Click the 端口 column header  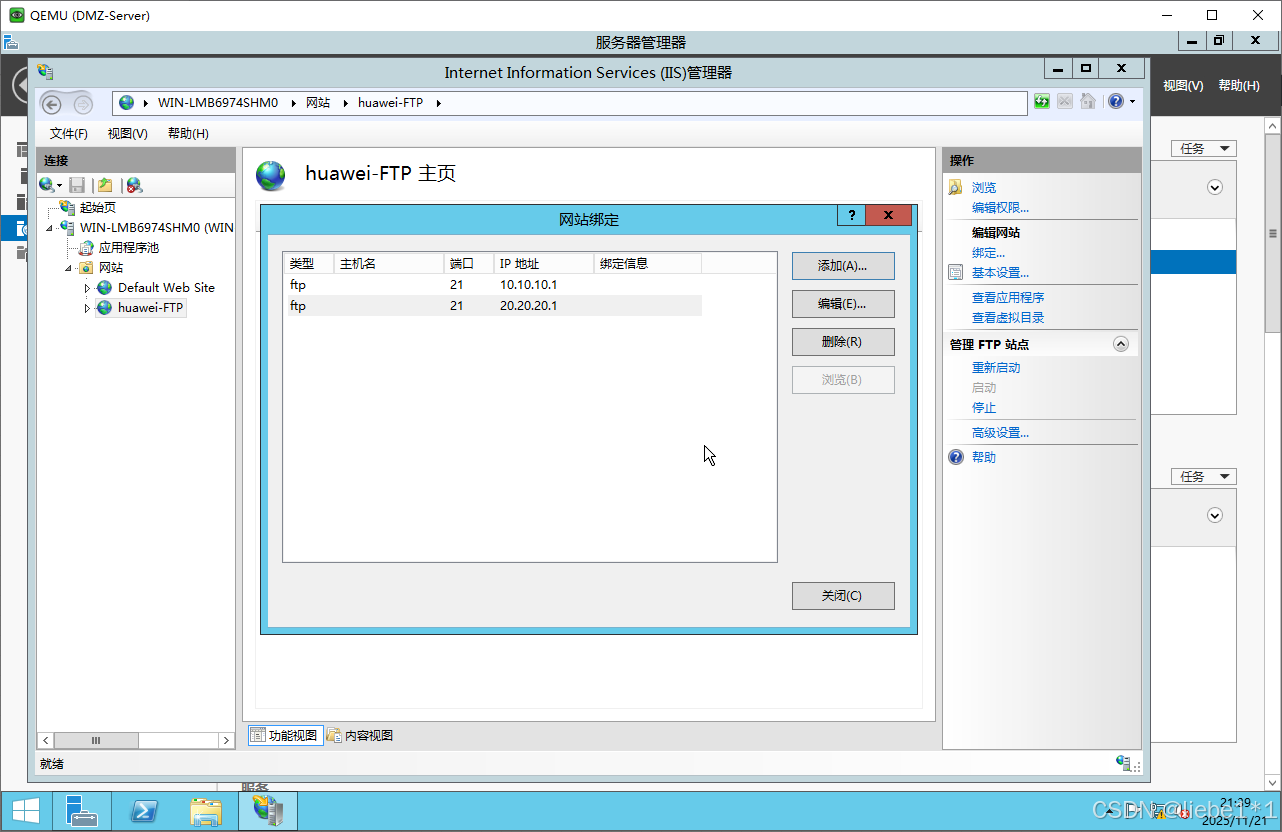coord(469,264)
